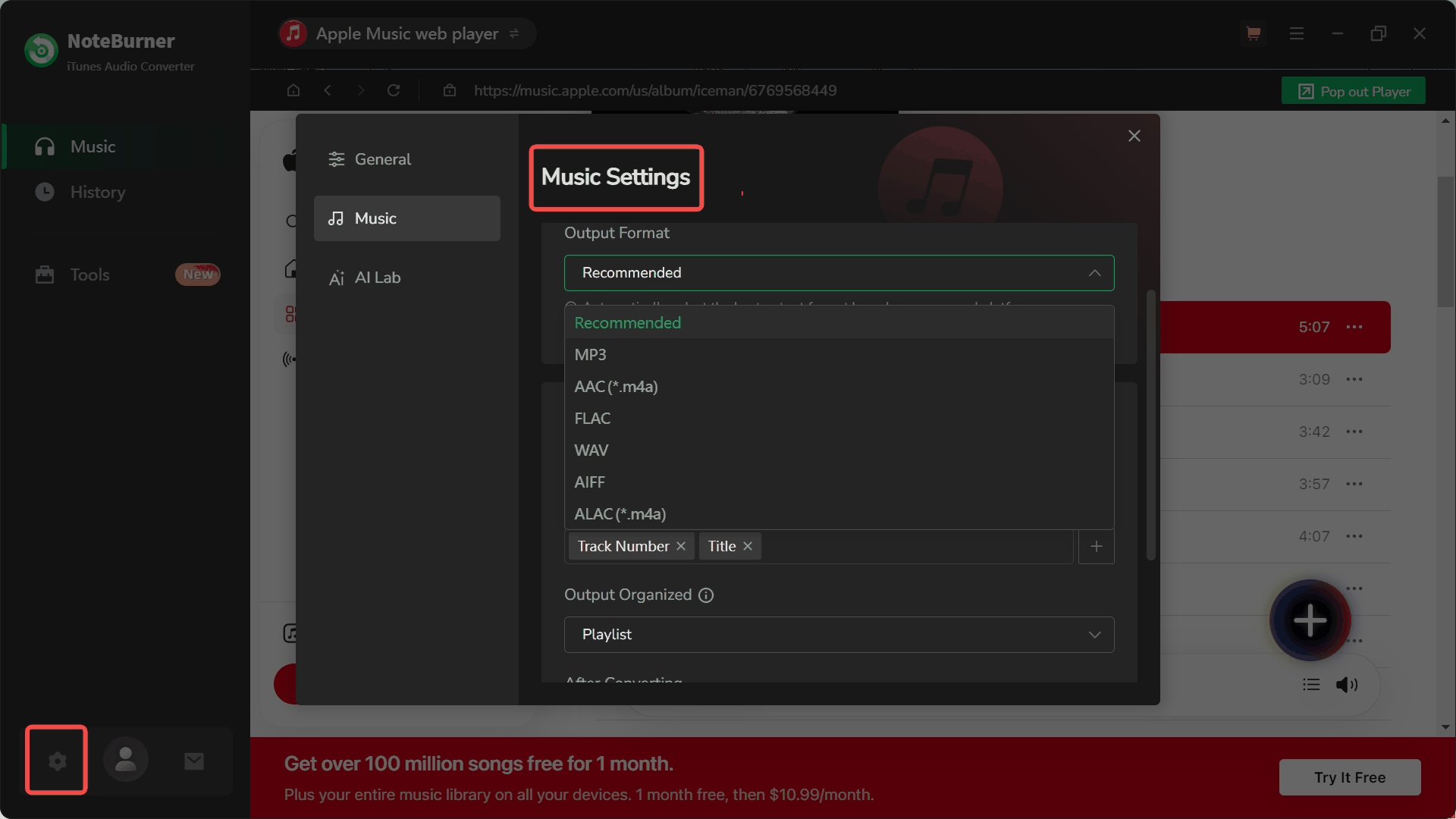Click the NoteBurner logo icon
The height and width of the screenshot is (819, 1456).
coord(41,50)
